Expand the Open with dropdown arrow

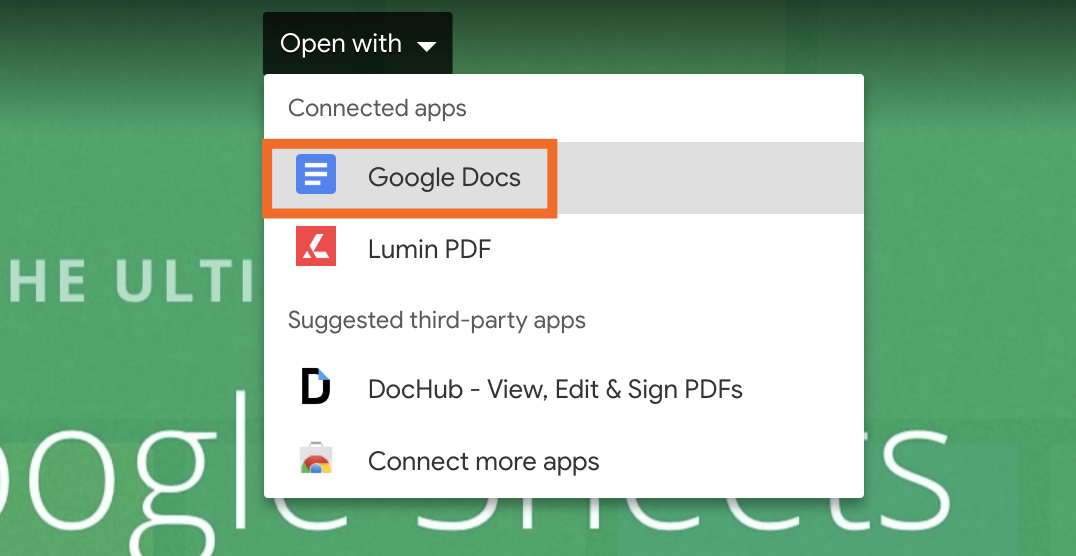pyautogui.click(x=427, y=46)
